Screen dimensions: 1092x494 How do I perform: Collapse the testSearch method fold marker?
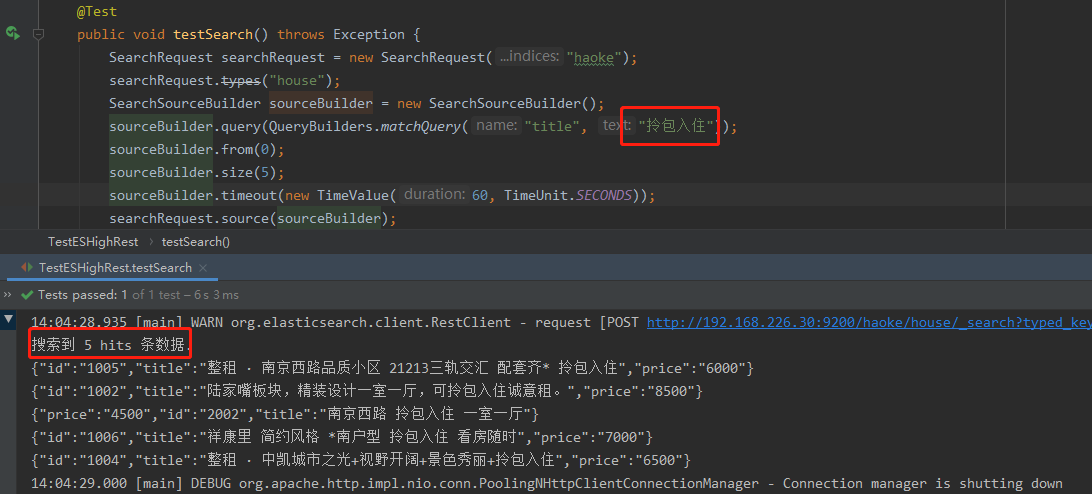coord(39,34)
